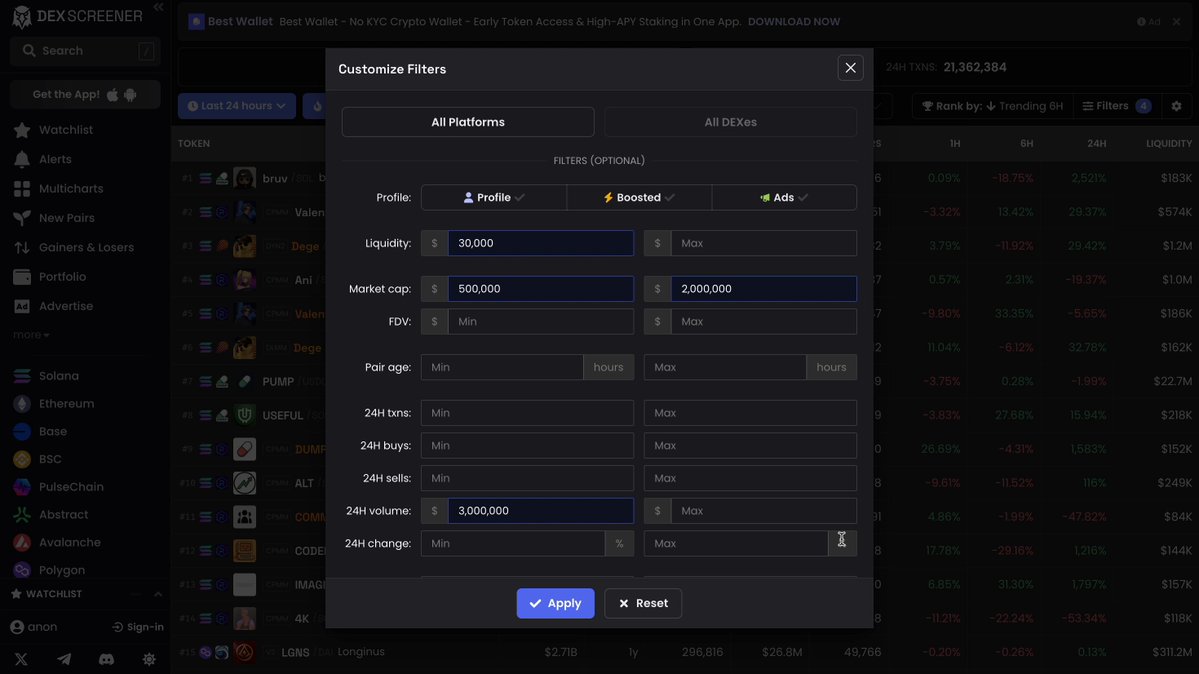Click Liquidity Max field
Viewport: 1199px width, 674px height.
point(763,243)
